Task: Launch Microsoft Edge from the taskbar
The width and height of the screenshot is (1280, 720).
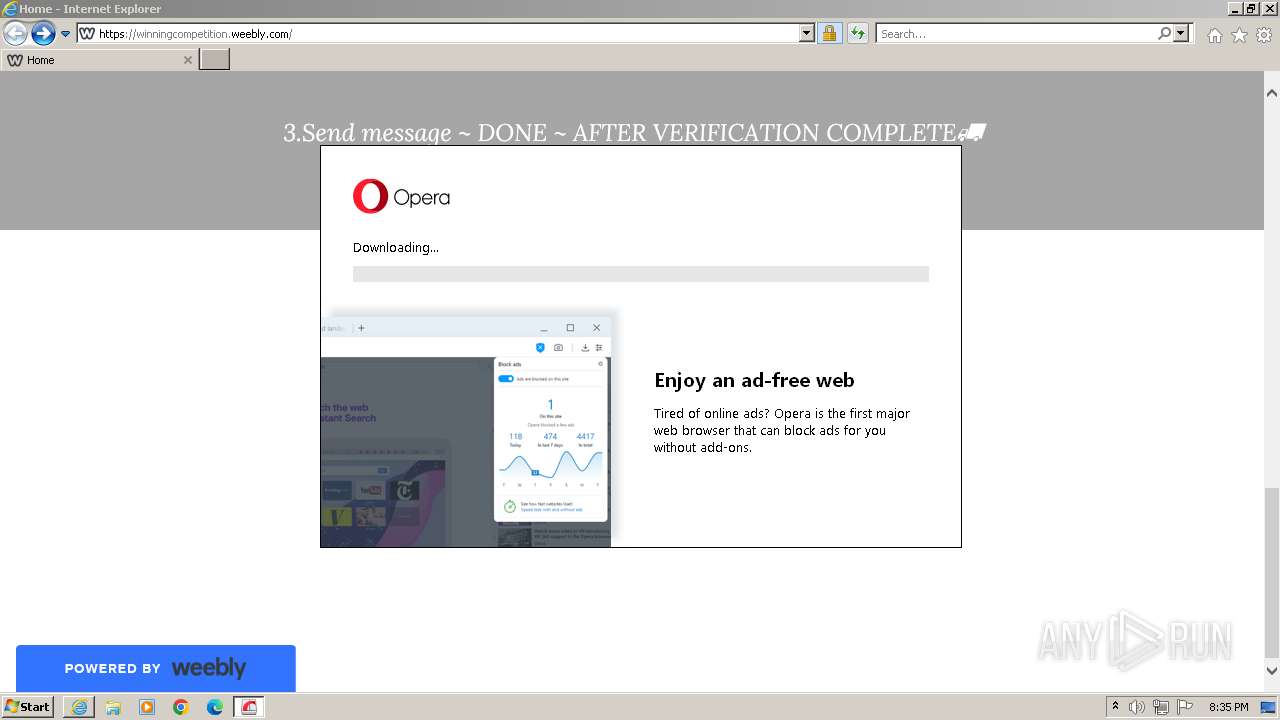Action: (x=215, y=707)
